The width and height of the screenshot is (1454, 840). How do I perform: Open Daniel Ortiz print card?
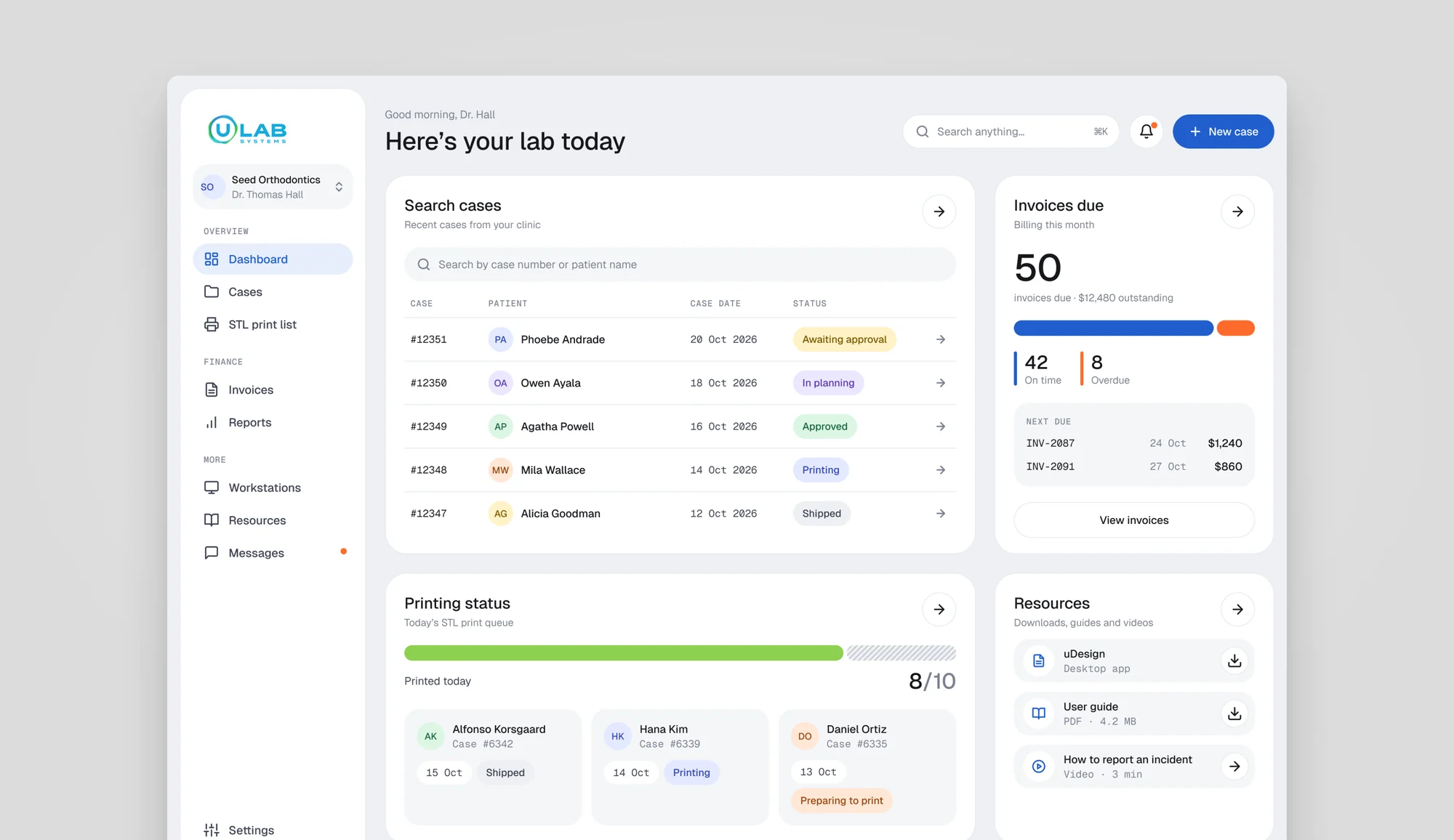[867, 767]
